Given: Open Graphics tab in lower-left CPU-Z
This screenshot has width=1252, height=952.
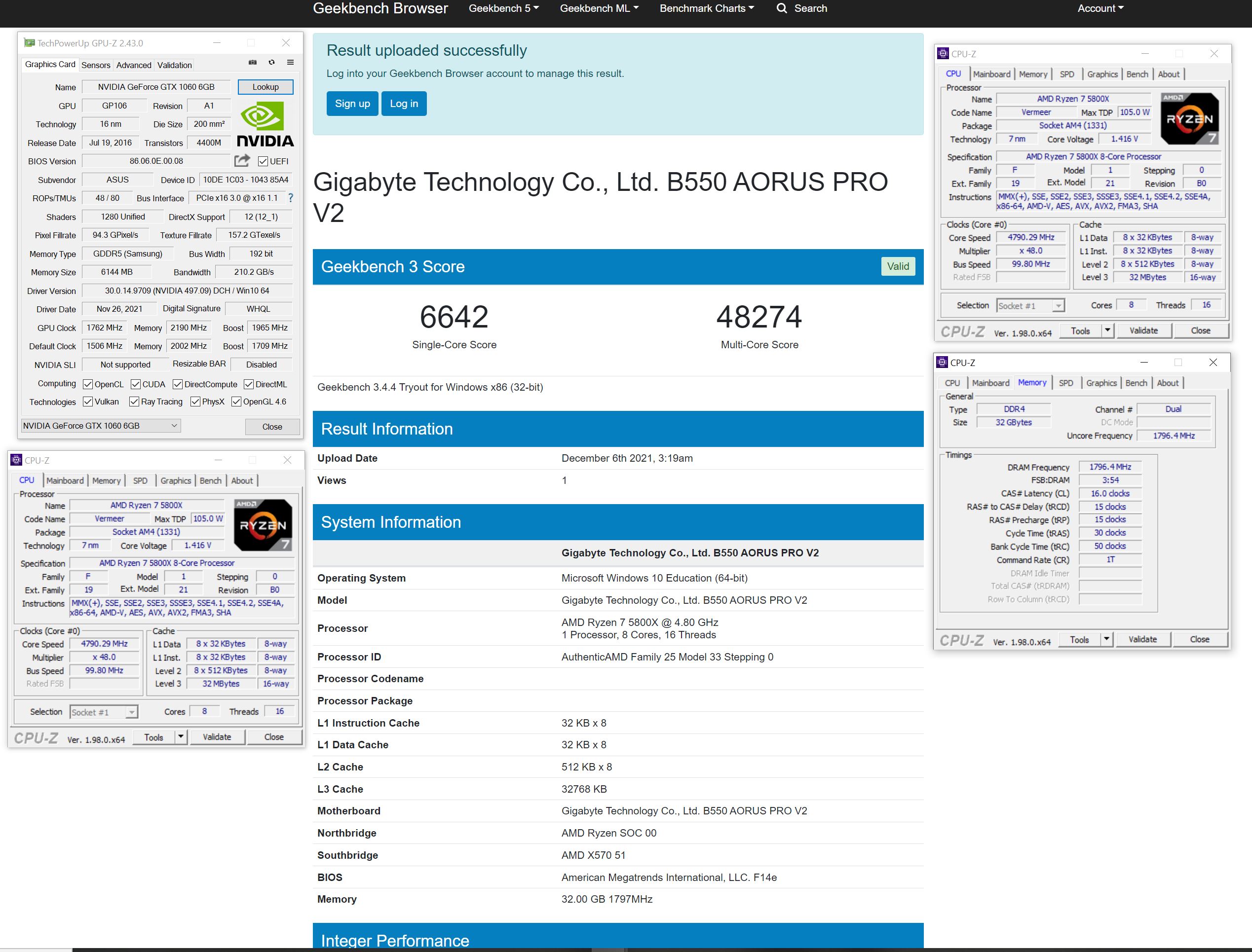Looking at the screenshot, I should click(x=176, y=480).
